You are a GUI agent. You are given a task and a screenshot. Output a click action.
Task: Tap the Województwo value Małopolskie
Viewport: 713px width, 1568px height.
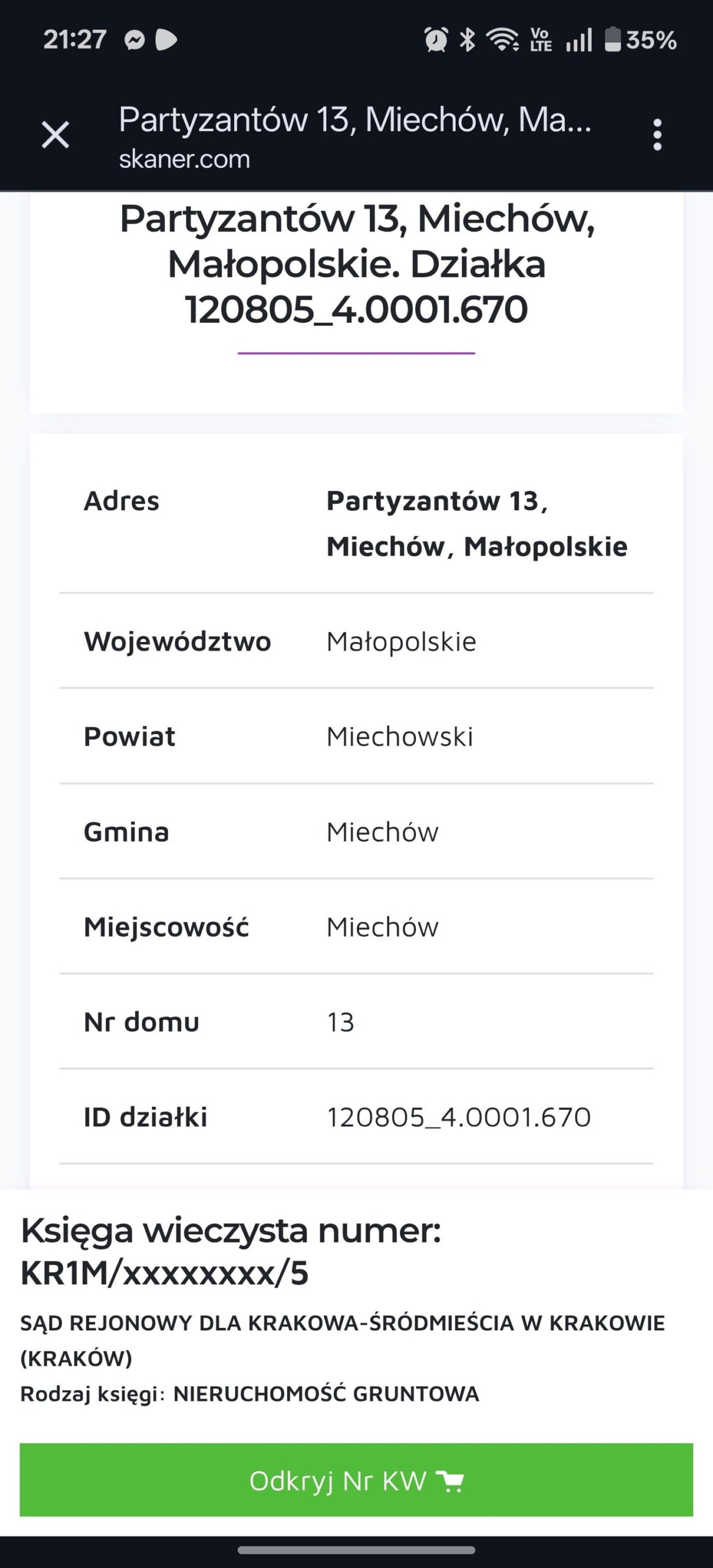click(x=401, y=641)
